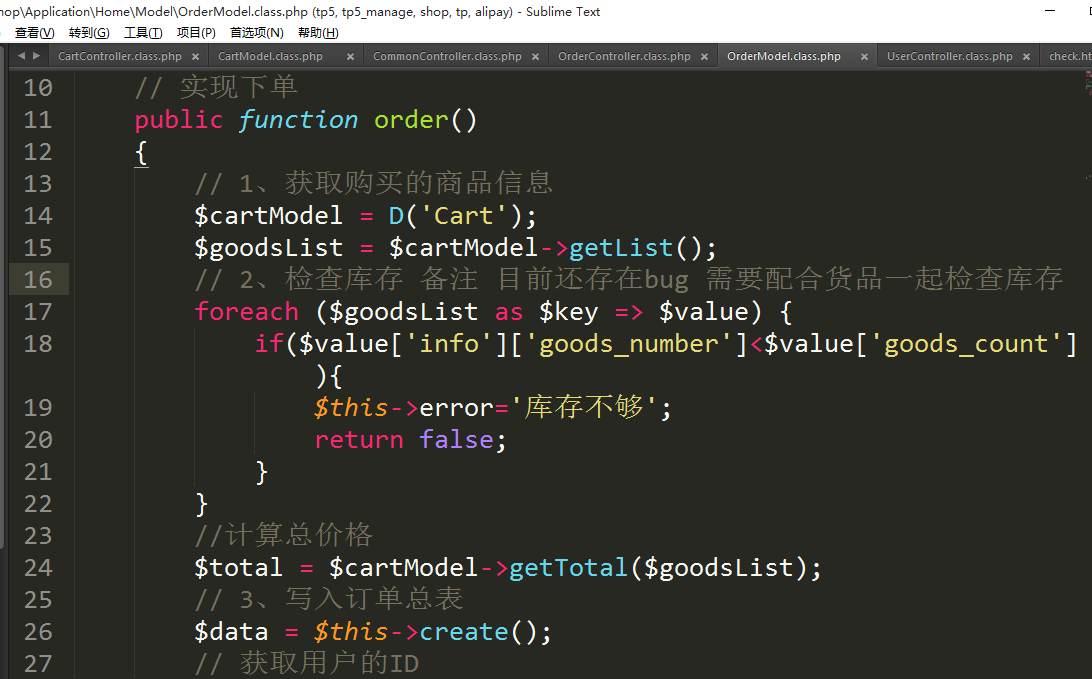1092x679 pixels.
Task: Switch to the CartController.class.php tab
Action: click(119, 57)
